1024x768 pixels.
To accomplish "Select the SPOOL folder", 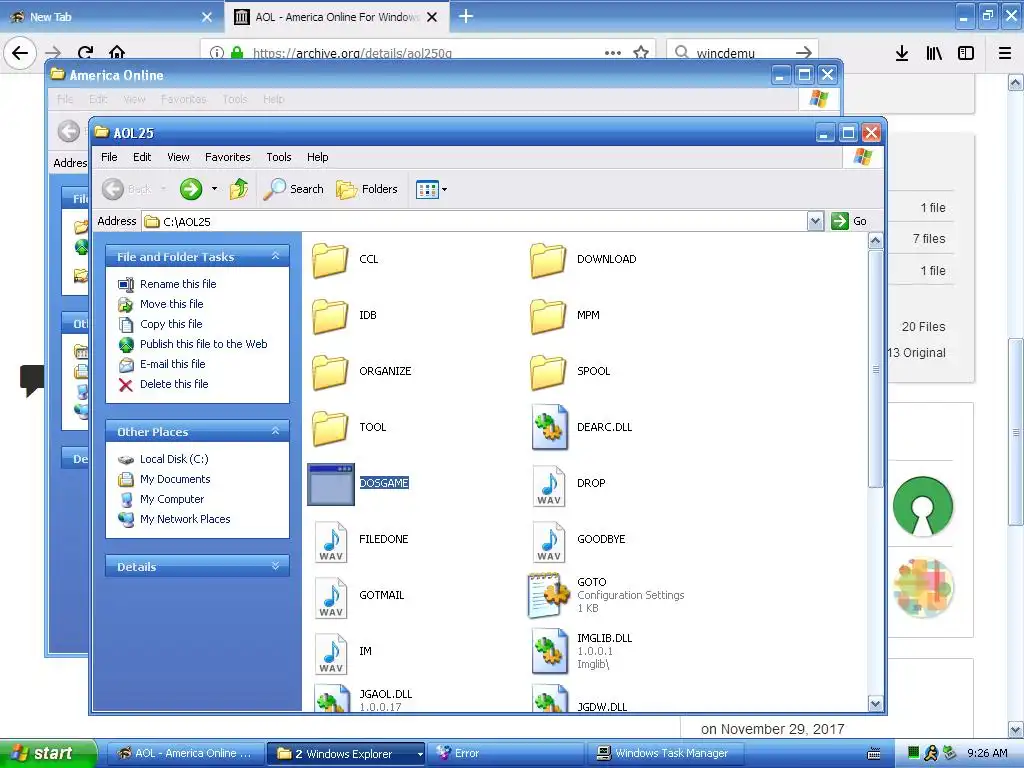I will [x=569, y=371].
